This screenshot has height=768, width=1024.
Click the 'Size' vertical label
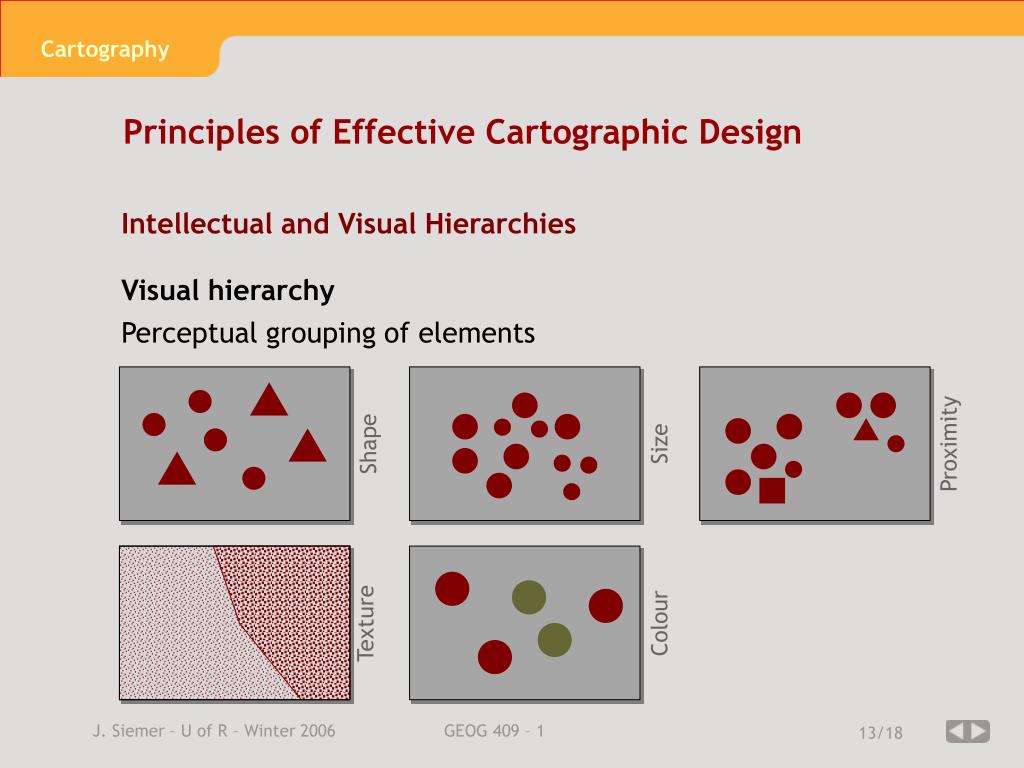click(660, 443)
